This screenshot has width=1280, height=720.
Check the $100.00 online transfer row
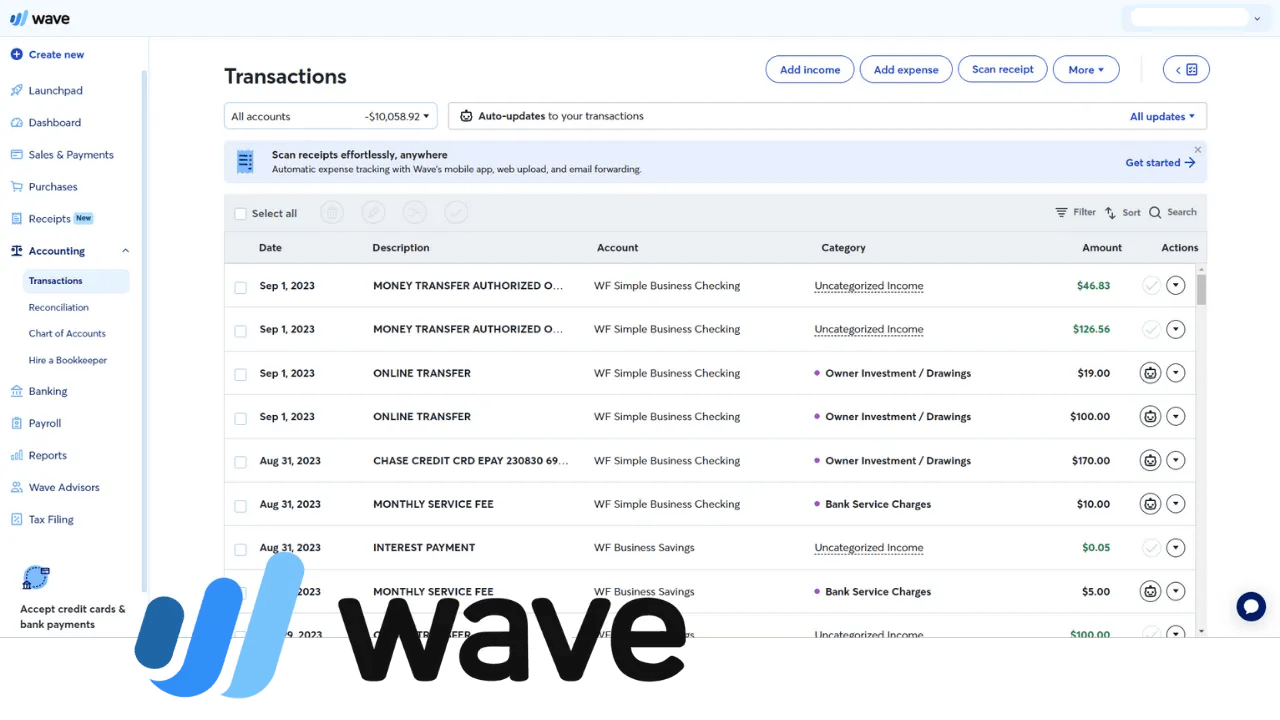point(240,418)
